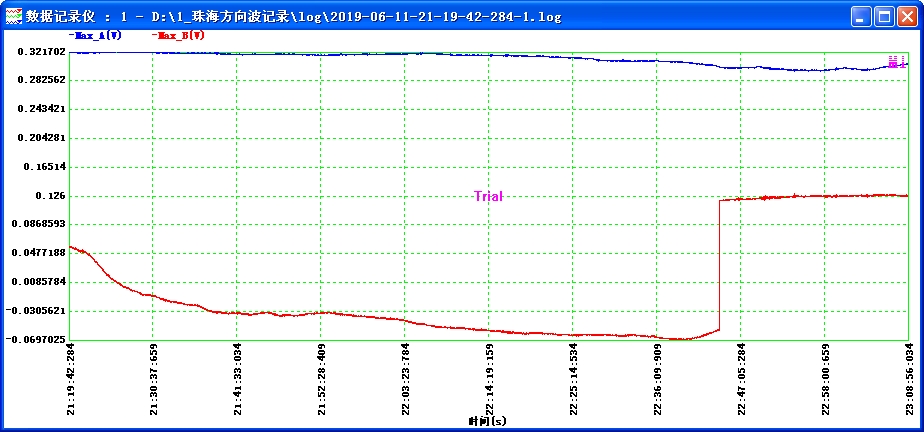Screen dimensions: 924x432
Task: Click the 0.126 y-axis tick label
Action: coord(50,196)
